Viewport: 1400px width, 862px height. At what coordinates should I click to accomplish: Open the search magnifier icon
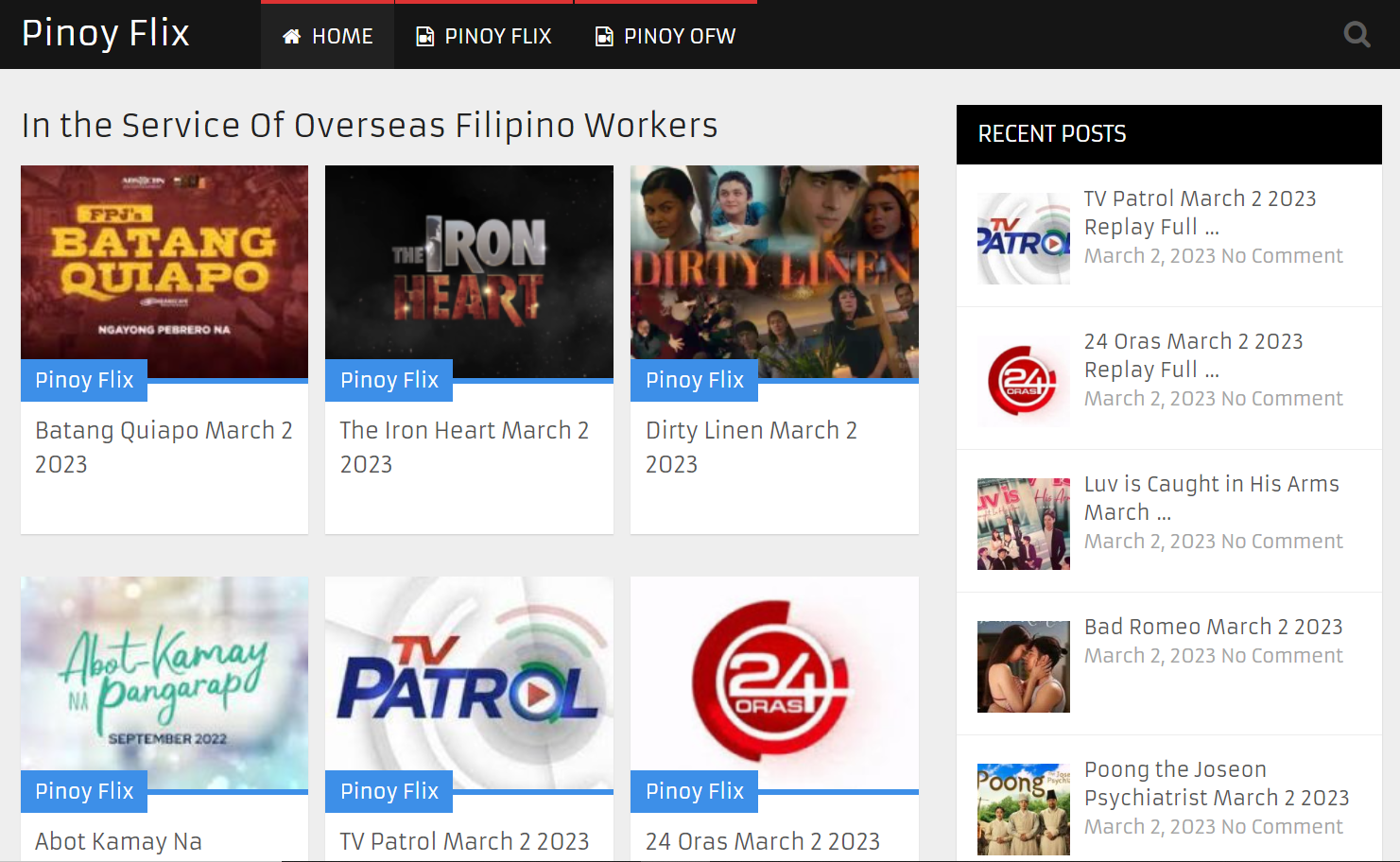[x=1357, y=34]
